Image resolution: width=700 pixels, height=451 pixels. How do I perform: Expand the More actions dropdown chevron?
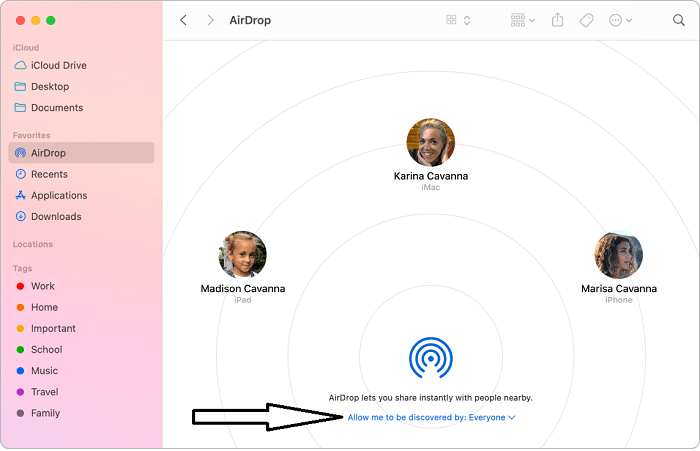point(629,20)
